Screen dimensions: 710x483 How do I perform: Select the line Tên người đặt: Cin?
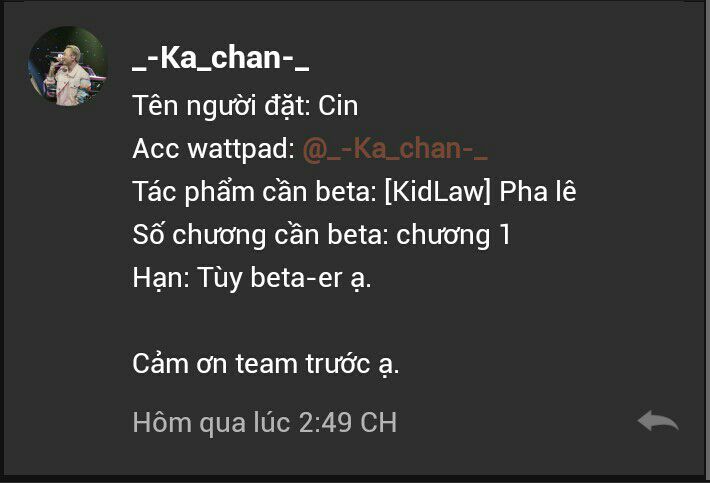[245, 106]
